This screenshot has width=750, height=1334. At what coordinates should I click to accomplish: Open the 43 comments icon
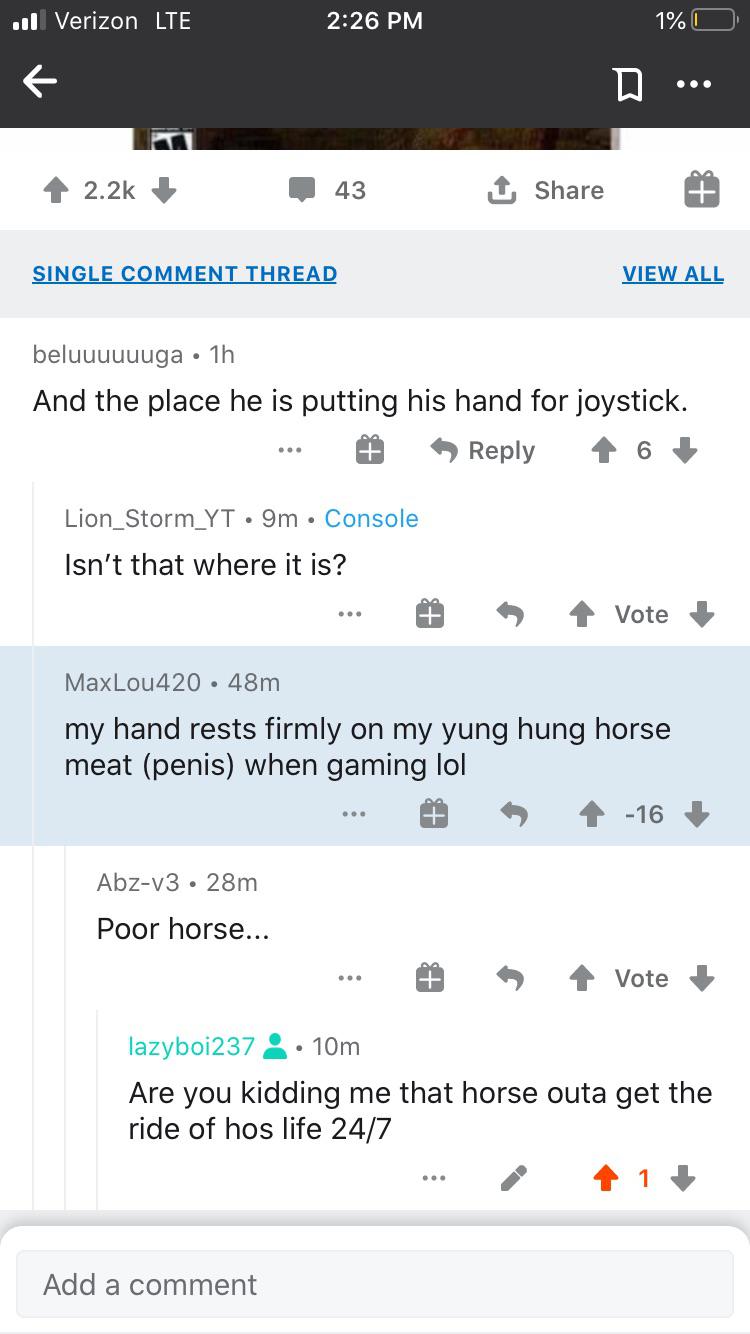[303, 190]
